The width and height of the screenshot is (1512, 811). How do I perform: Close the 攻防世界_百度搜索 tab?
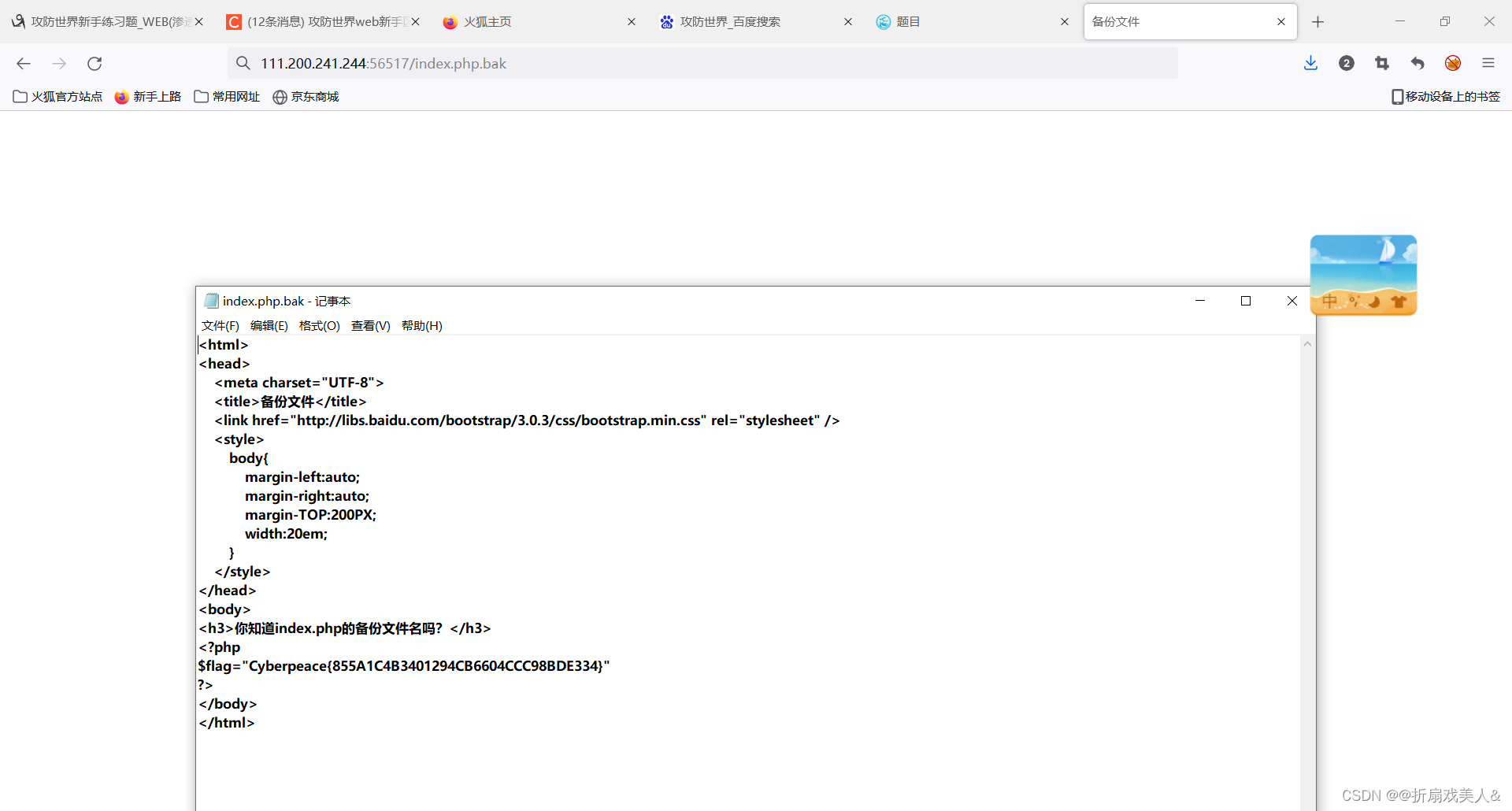point(848,22)
